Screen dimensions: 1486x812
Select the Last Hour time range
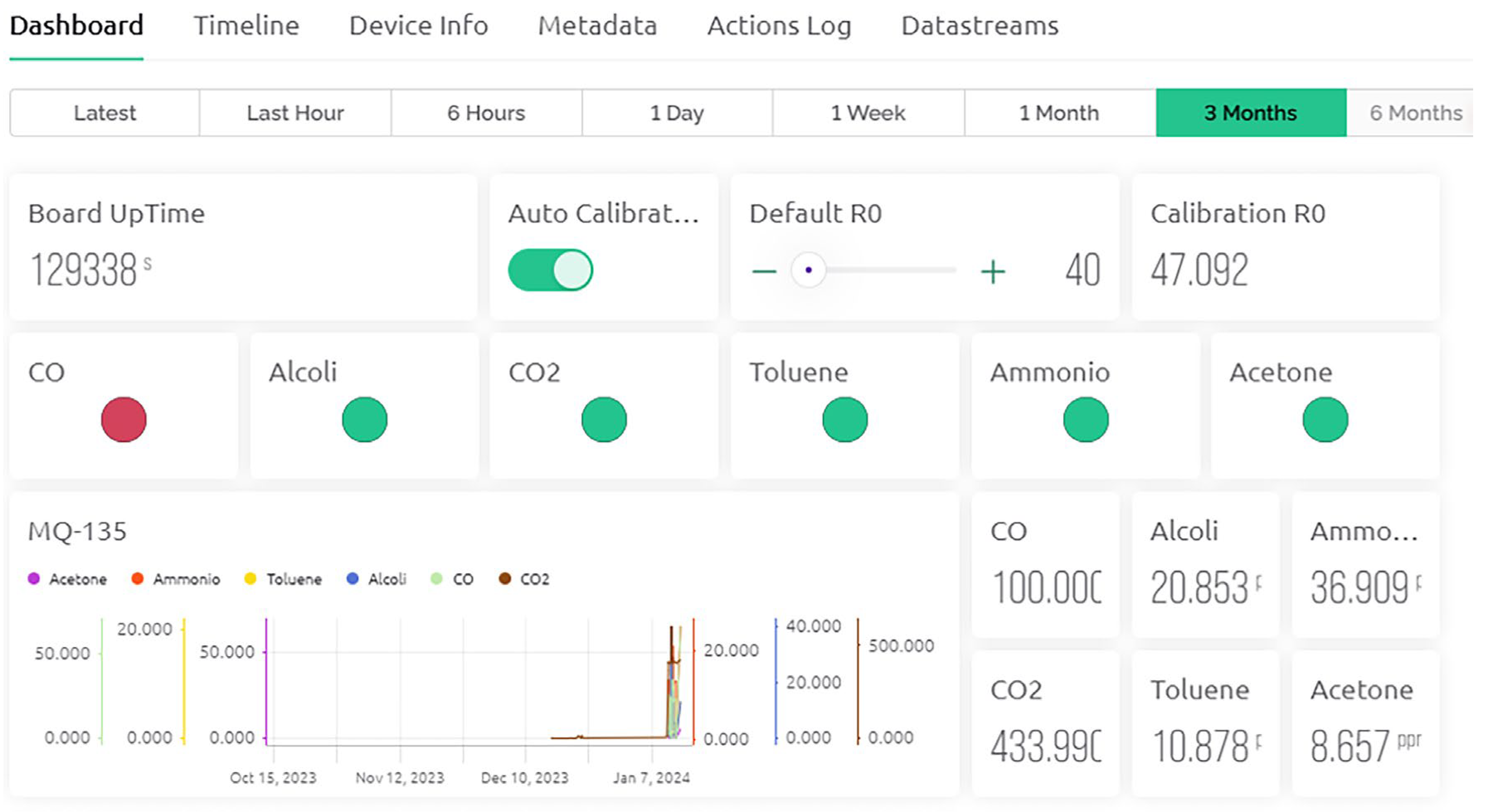(295, 112)
